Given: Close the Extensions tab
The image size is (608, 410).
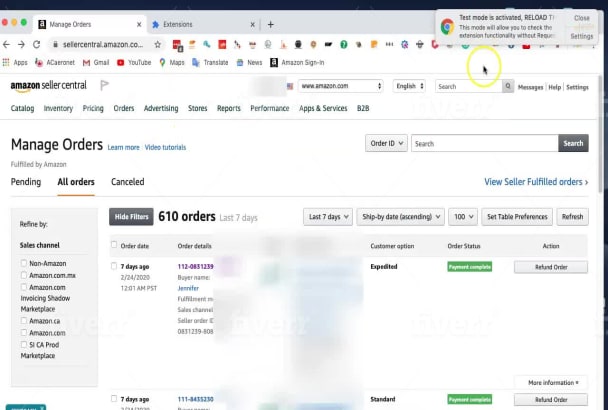Looking at the screenshot, I should [x=252, y=24].
